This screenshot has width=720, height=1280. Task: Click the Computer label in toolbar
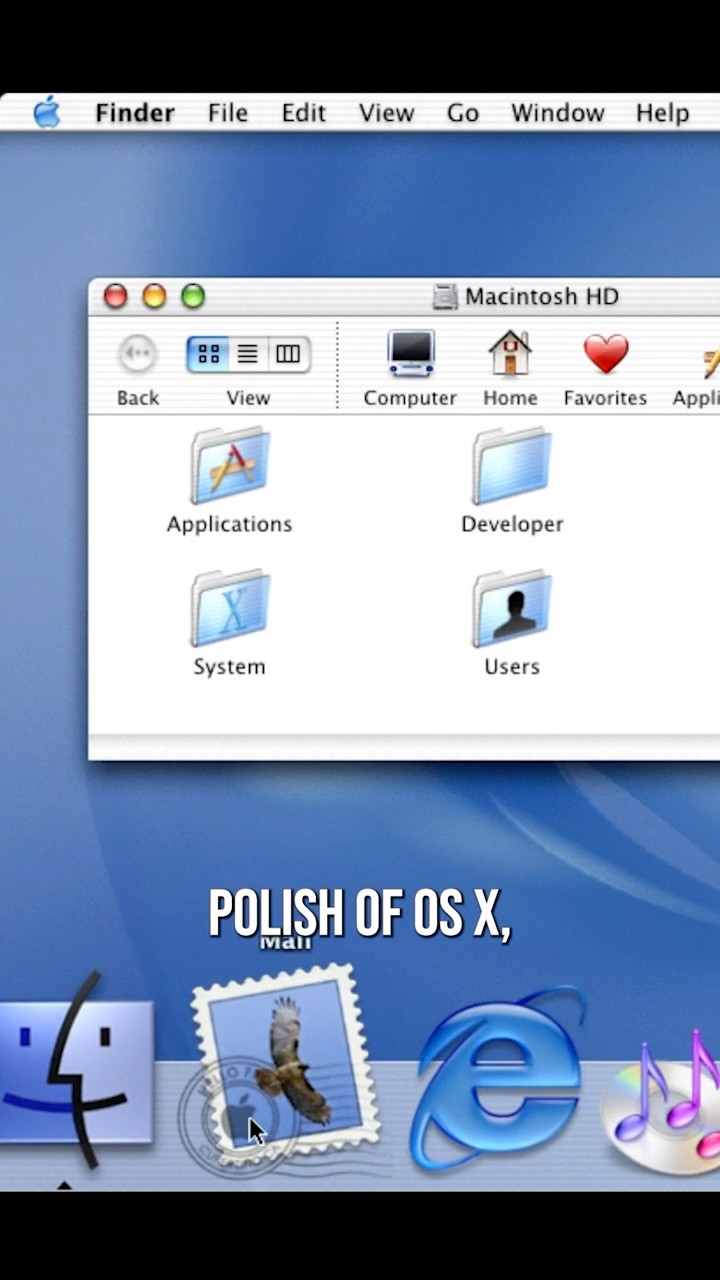410,398
